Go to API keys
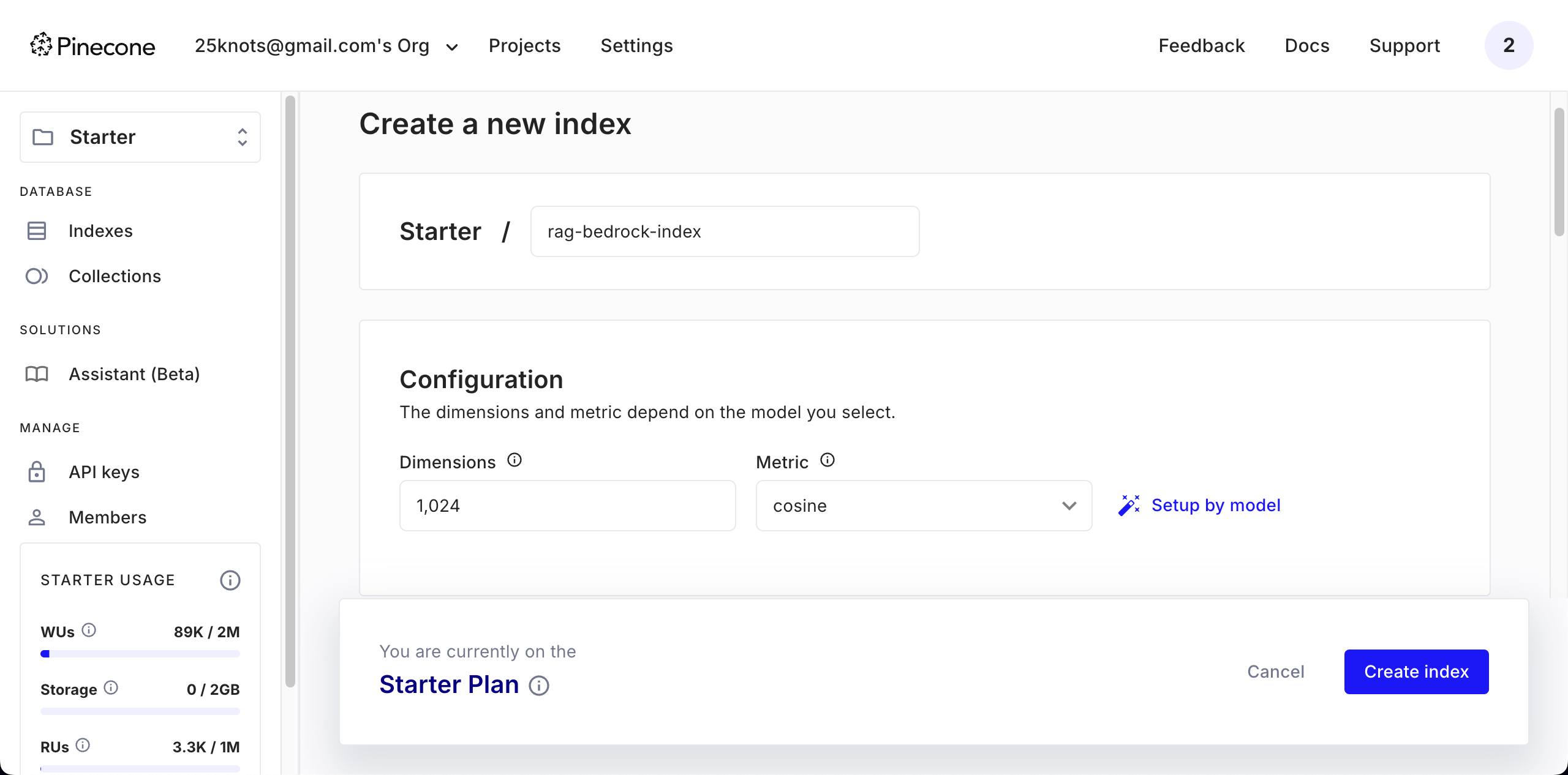The height and width of the screenshot is (775, 1568). (104, 472)
